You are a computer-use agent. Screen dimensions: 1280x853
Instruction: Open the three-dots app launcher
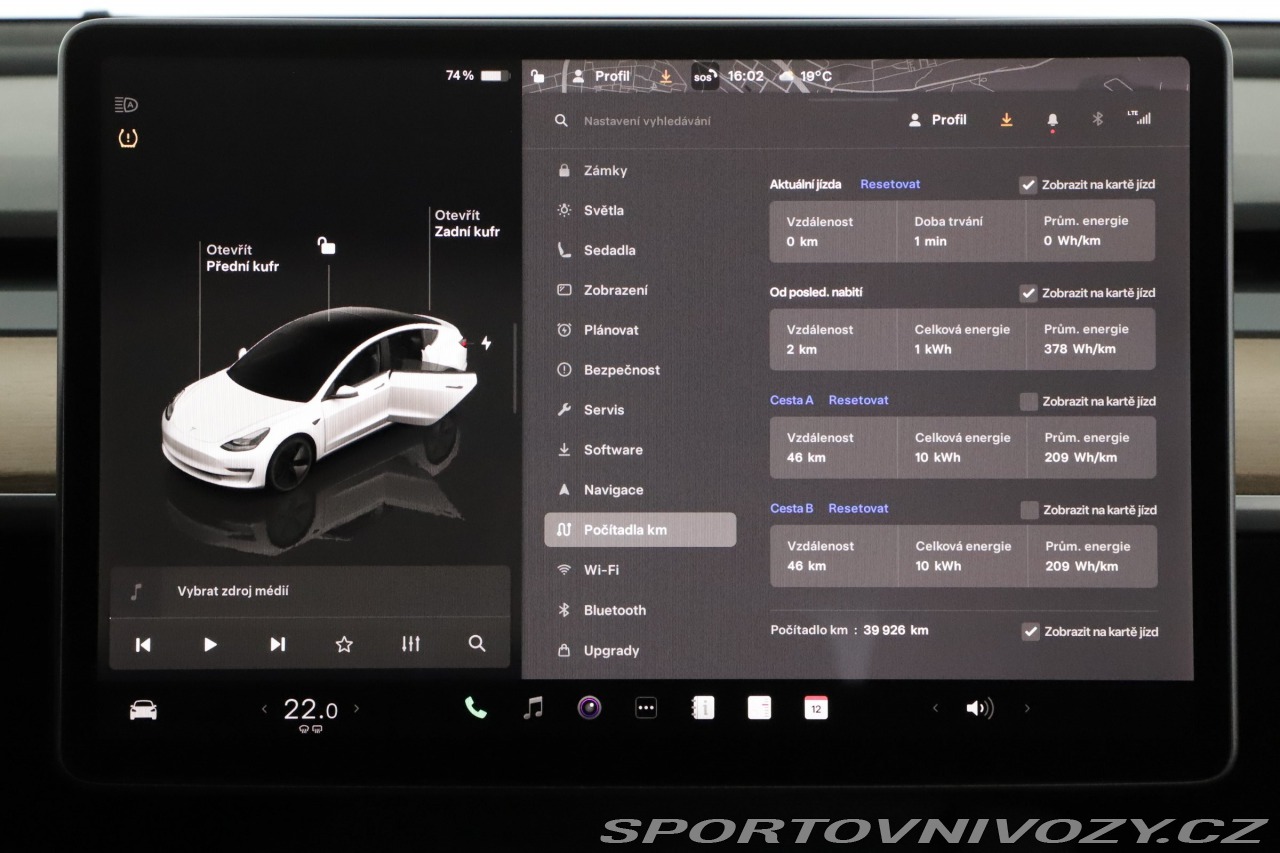pyautogui.click(x=646, y=708)
